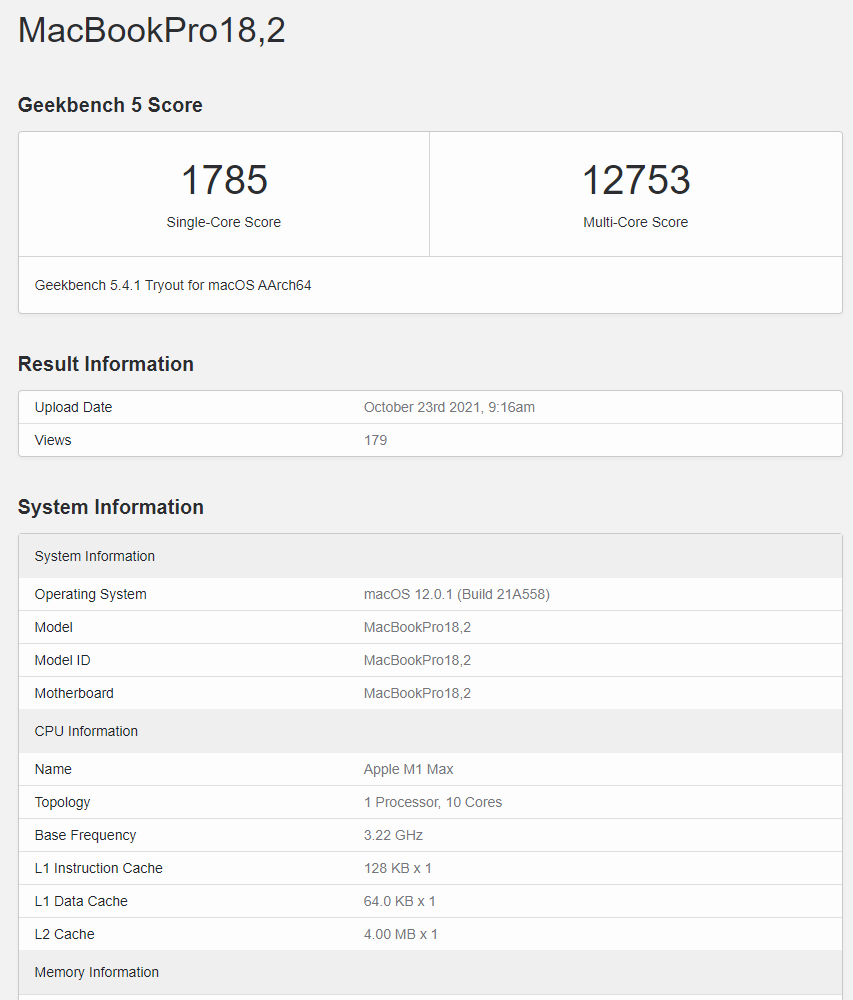Click the L2 Cache 4.00 MB value
Screen dimensions: 853x1000
pyautogui.click(x=400, y=934)
